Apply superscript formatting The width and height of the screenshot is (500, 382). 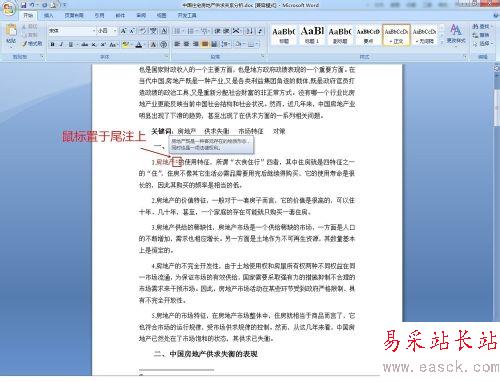103,44
